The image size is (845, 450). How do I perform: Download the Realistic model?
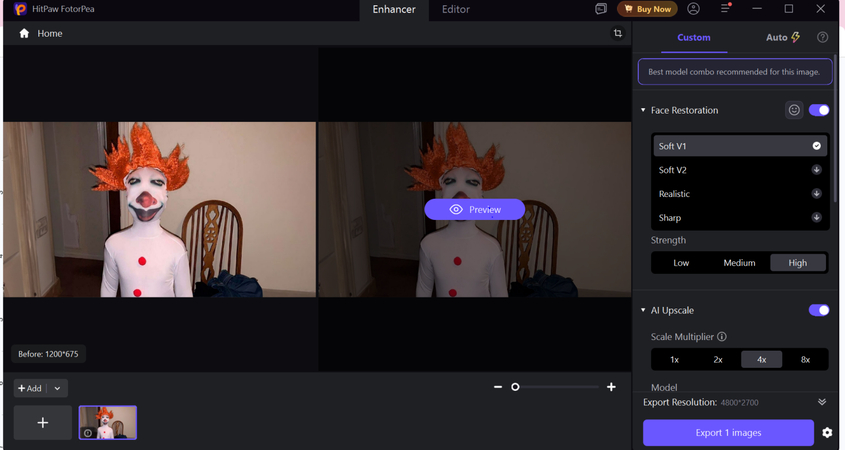816,193
